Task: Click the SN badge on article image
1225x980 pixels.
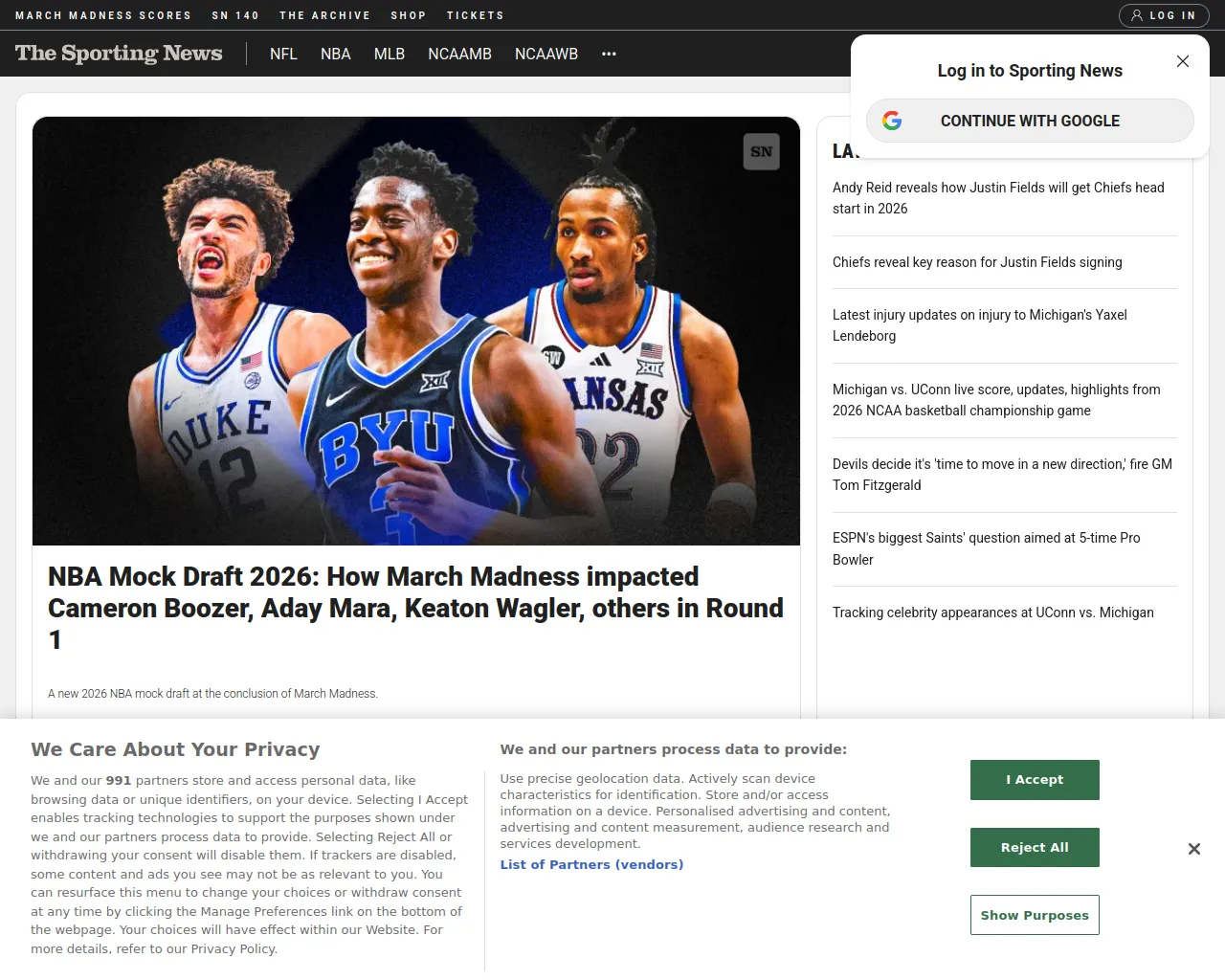Action: point(761,152)
